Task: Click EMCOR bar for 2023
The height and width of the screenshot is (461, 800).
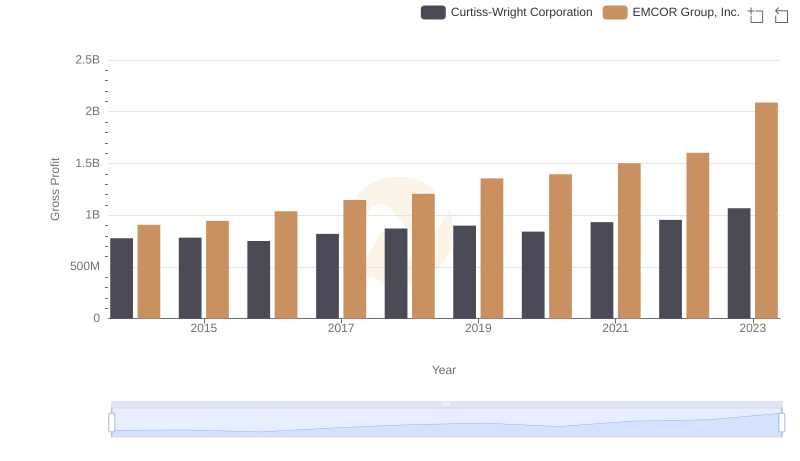Action: pyautogui.click(x=766, y=211)
